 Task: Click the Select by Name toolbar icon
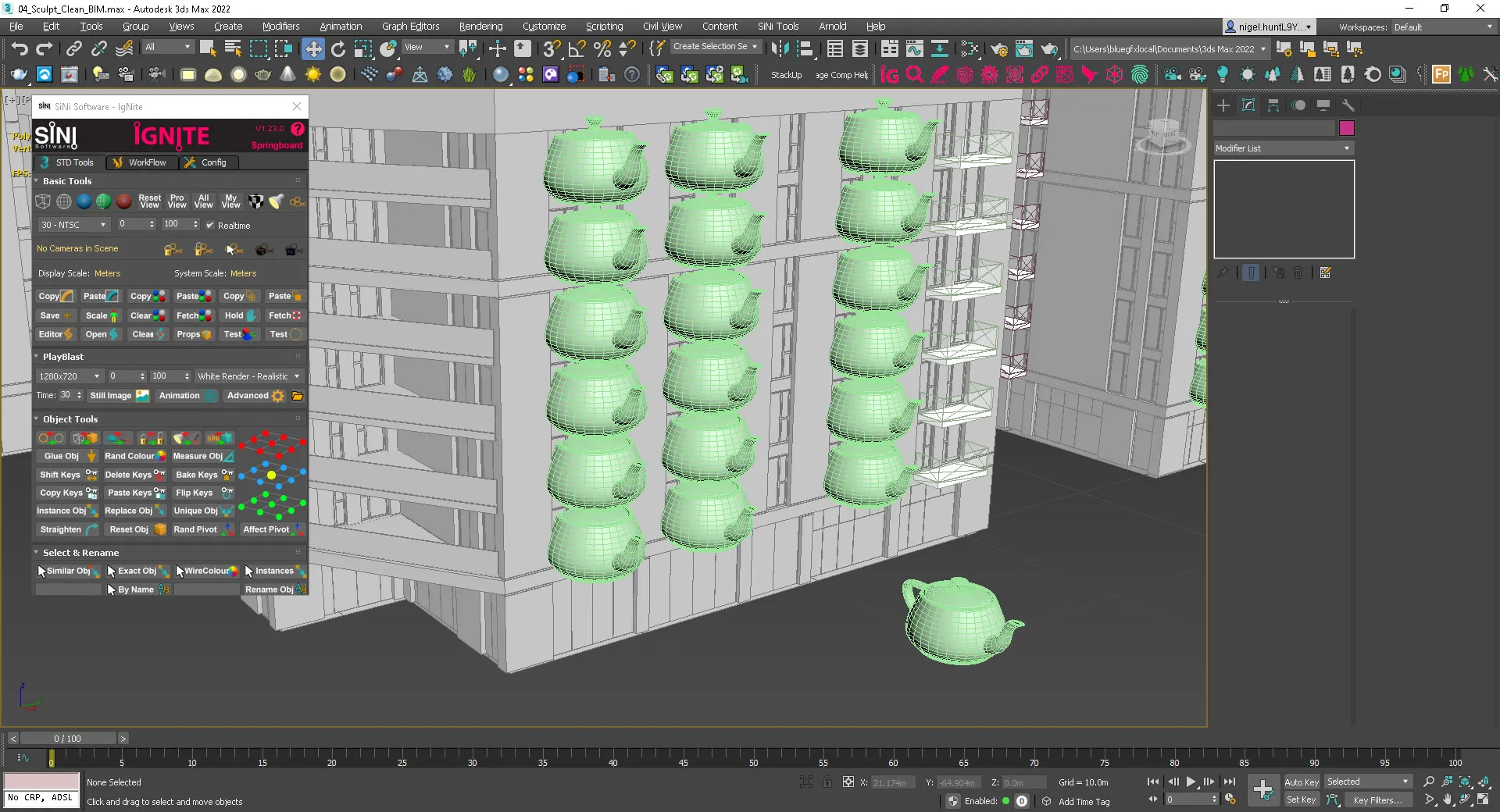coord(232,49)
